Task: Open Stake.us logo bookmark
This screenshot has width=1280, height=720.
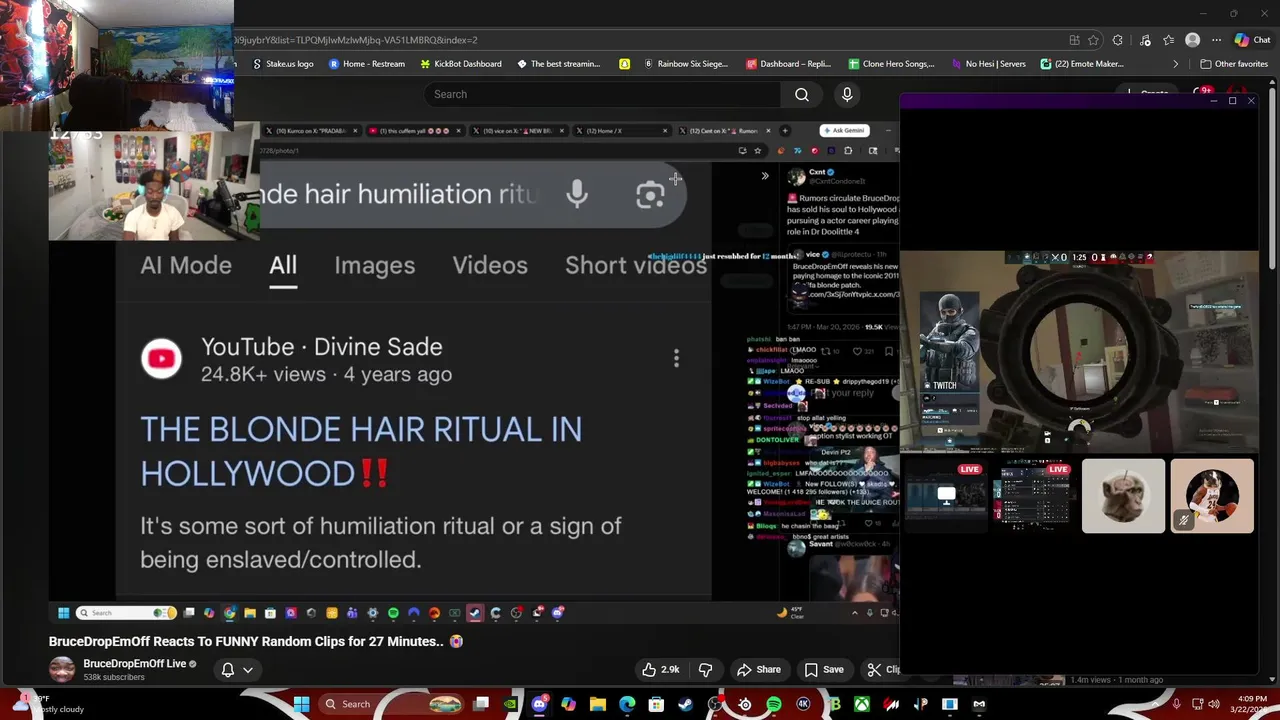Action: tap(283, 64)
